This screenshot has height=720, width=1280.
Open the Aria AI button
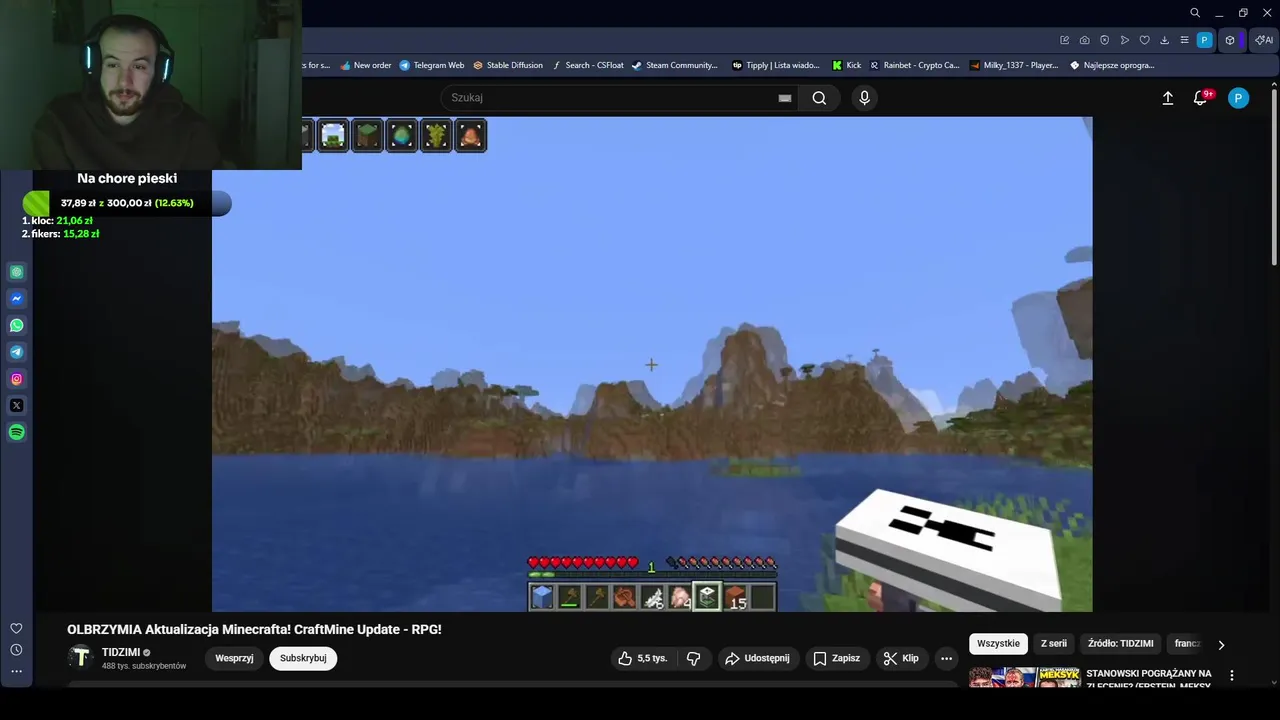pyautogui.click(x=1264, y=40)
